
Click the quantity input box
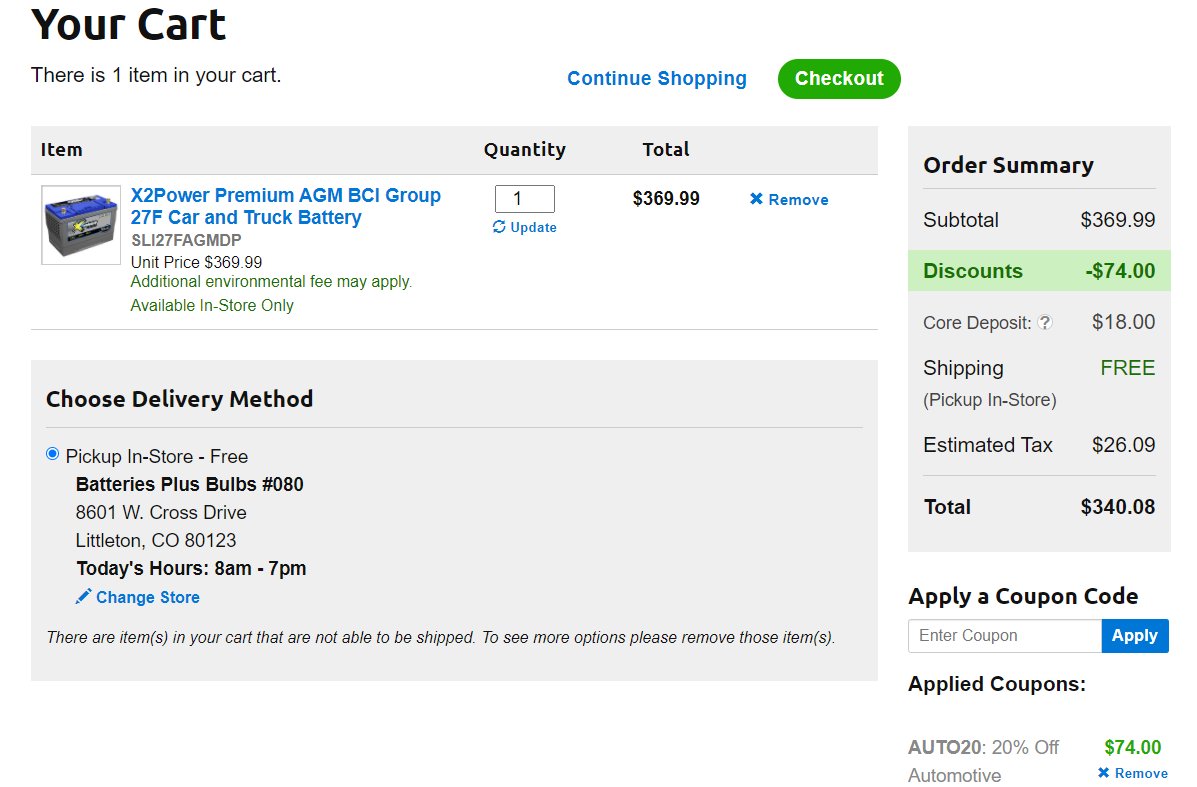(x=524, y=199)
